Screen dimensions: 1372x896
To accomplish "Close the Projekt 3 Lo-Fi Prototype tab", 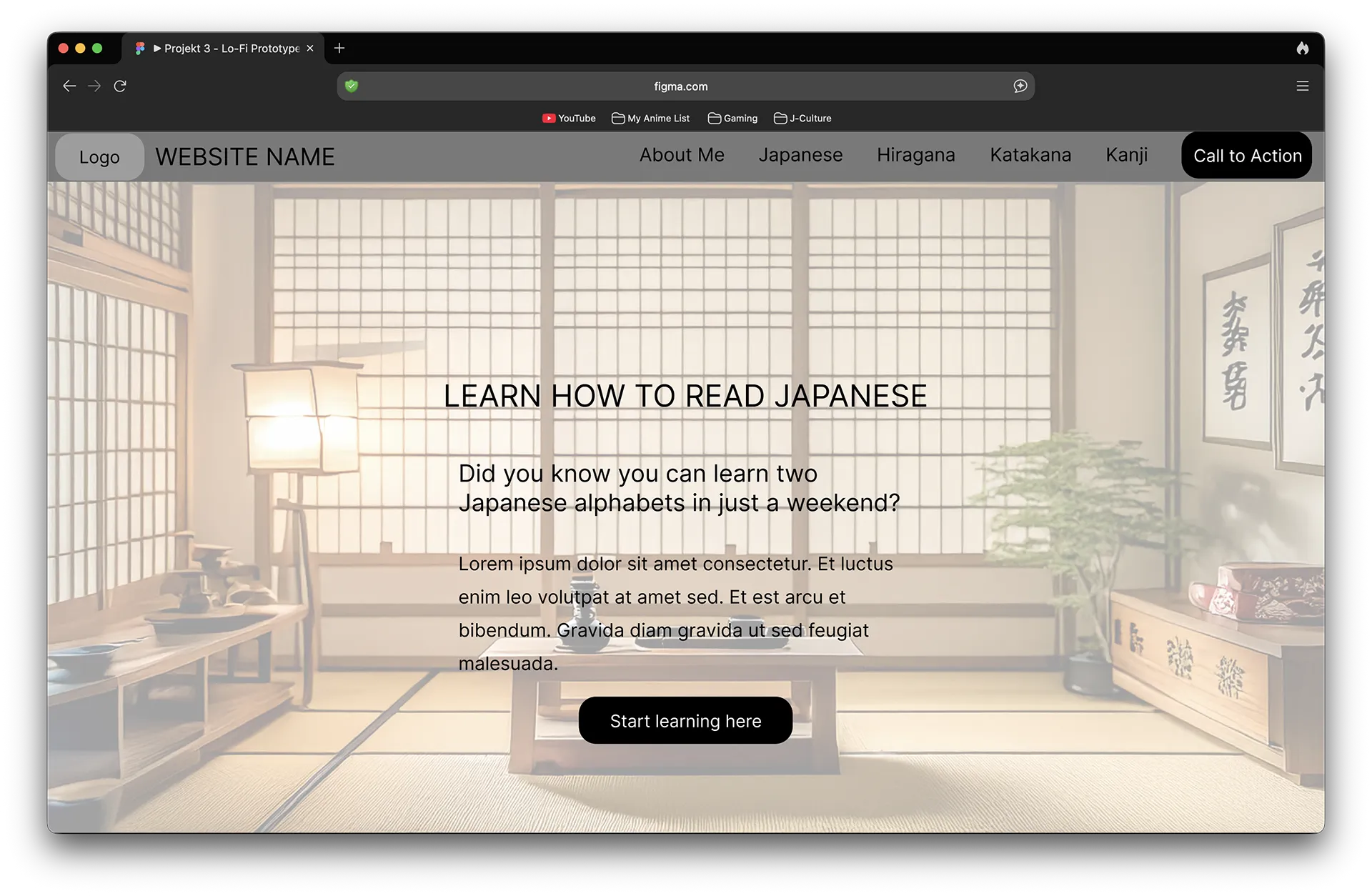I will (310, 48).
